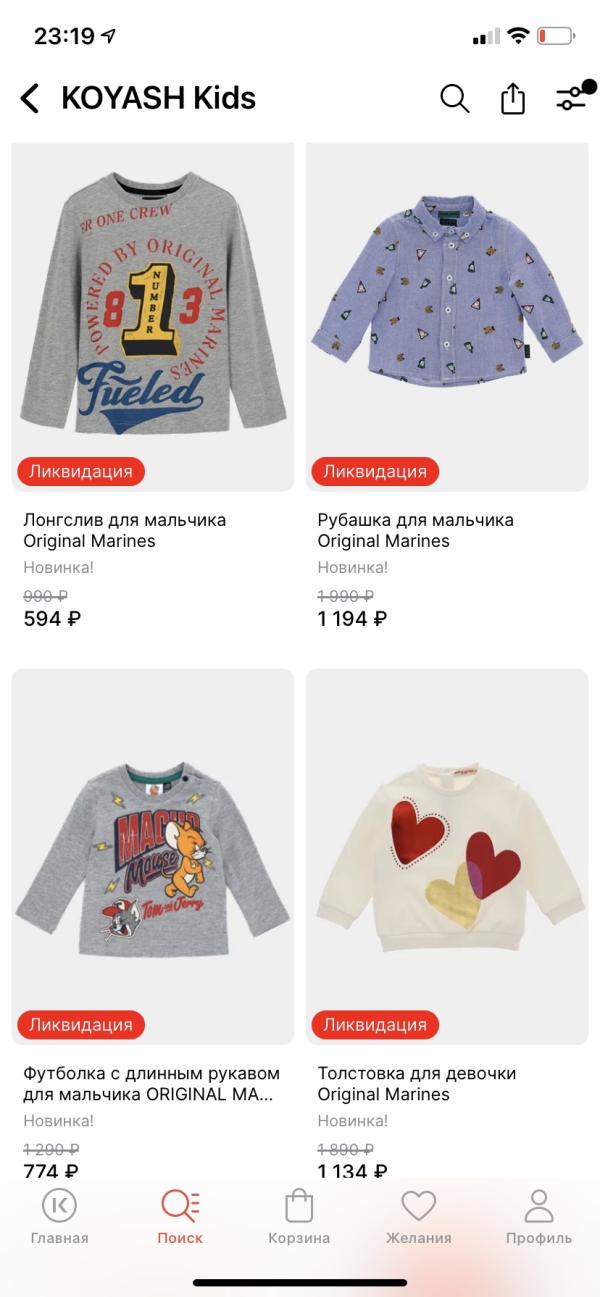600x1297 pixels.
Task: Open search with magnifier icon
Action: [454, 98]
